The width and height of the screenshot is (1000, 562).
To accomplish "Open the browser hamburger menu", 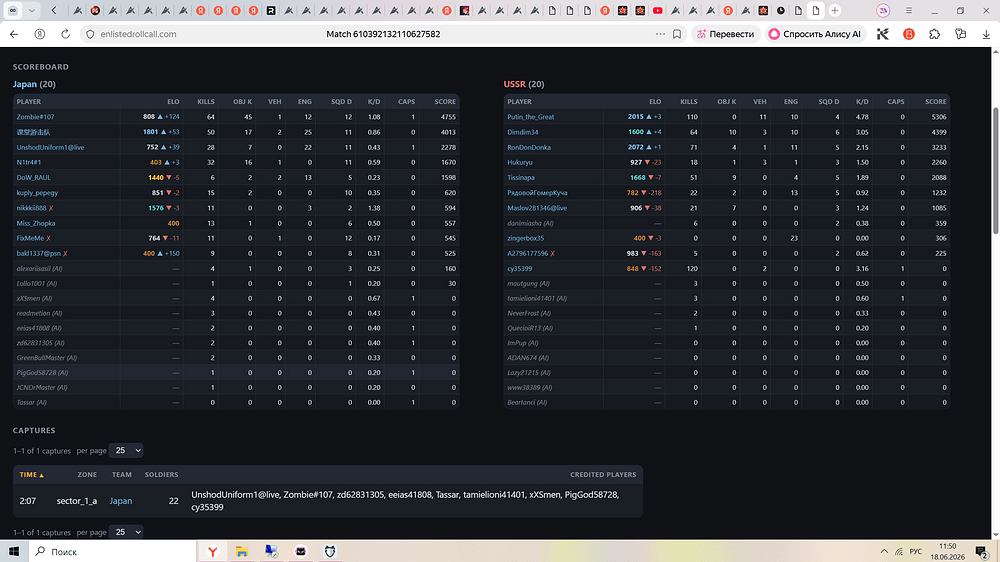I will tap(909, 10).
